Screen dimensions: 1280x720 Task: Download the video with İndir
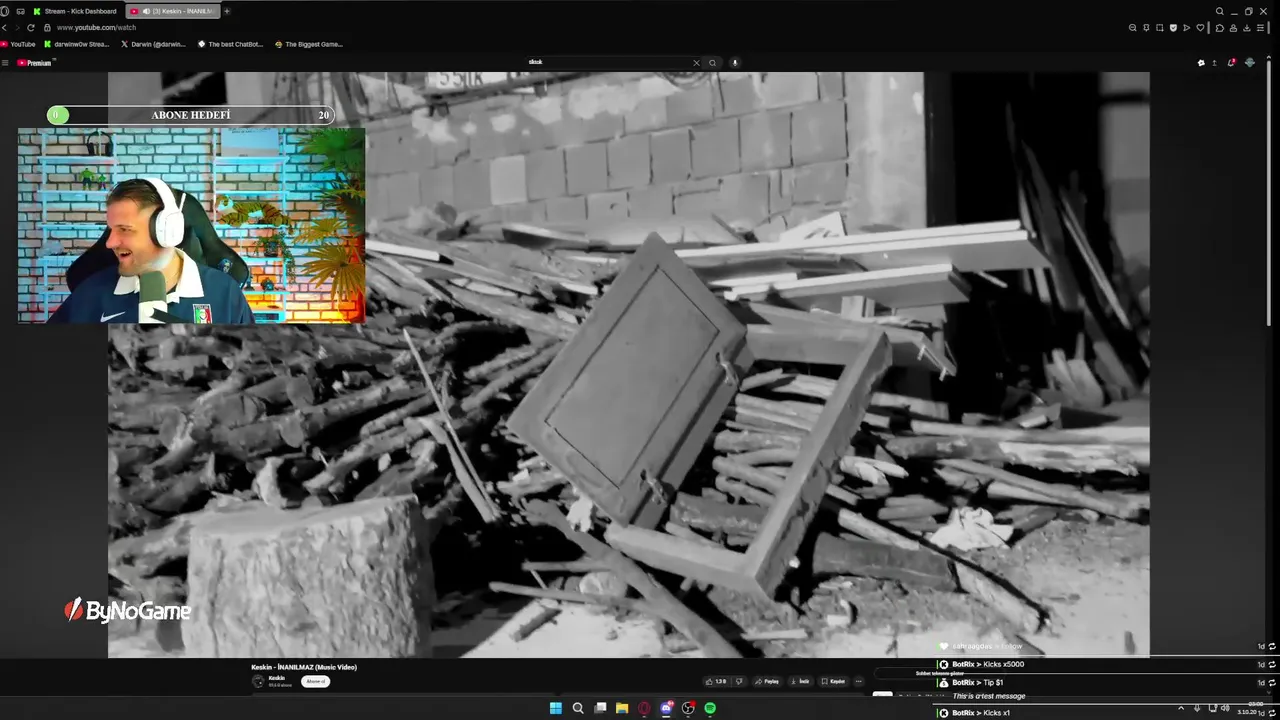[800, 681]
